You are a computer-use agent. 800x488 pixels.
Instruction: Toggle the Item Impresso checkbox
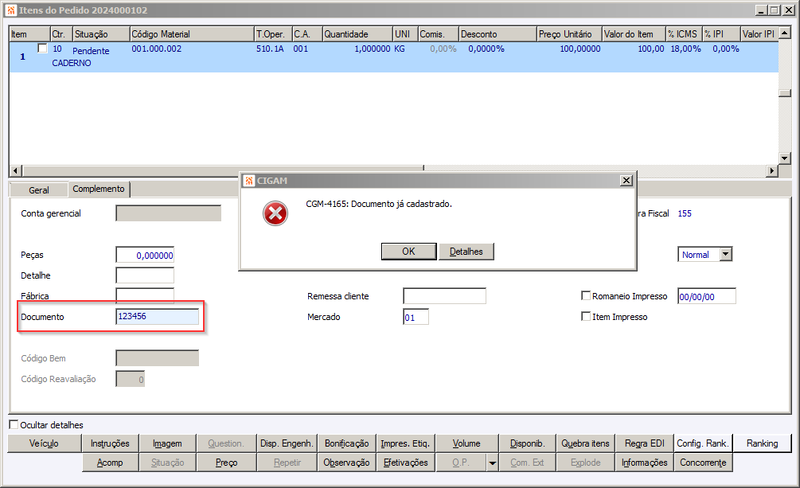pos(586,316)
